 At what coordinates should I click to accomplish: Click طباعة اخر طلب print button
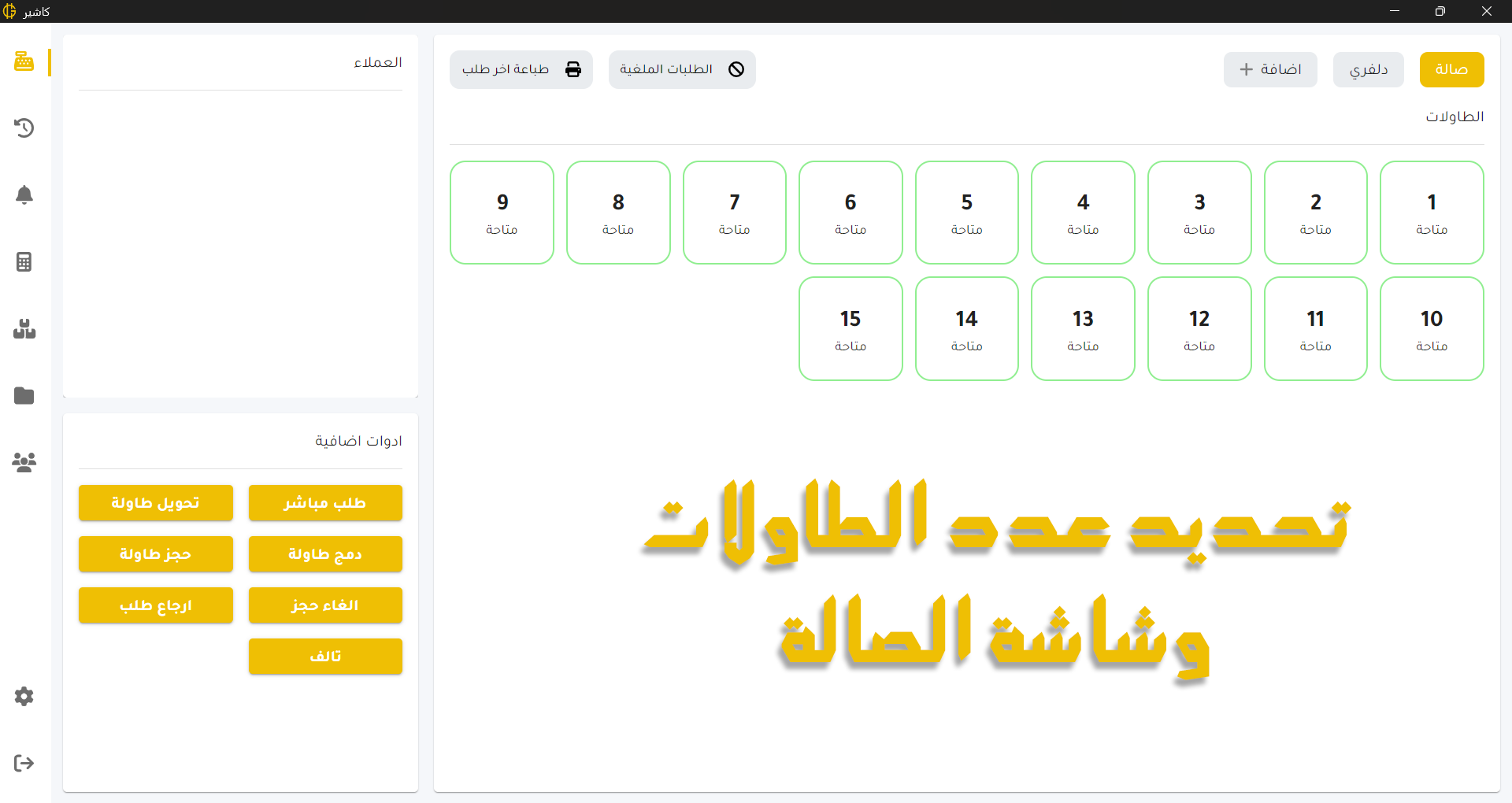(x=521, y=69)
